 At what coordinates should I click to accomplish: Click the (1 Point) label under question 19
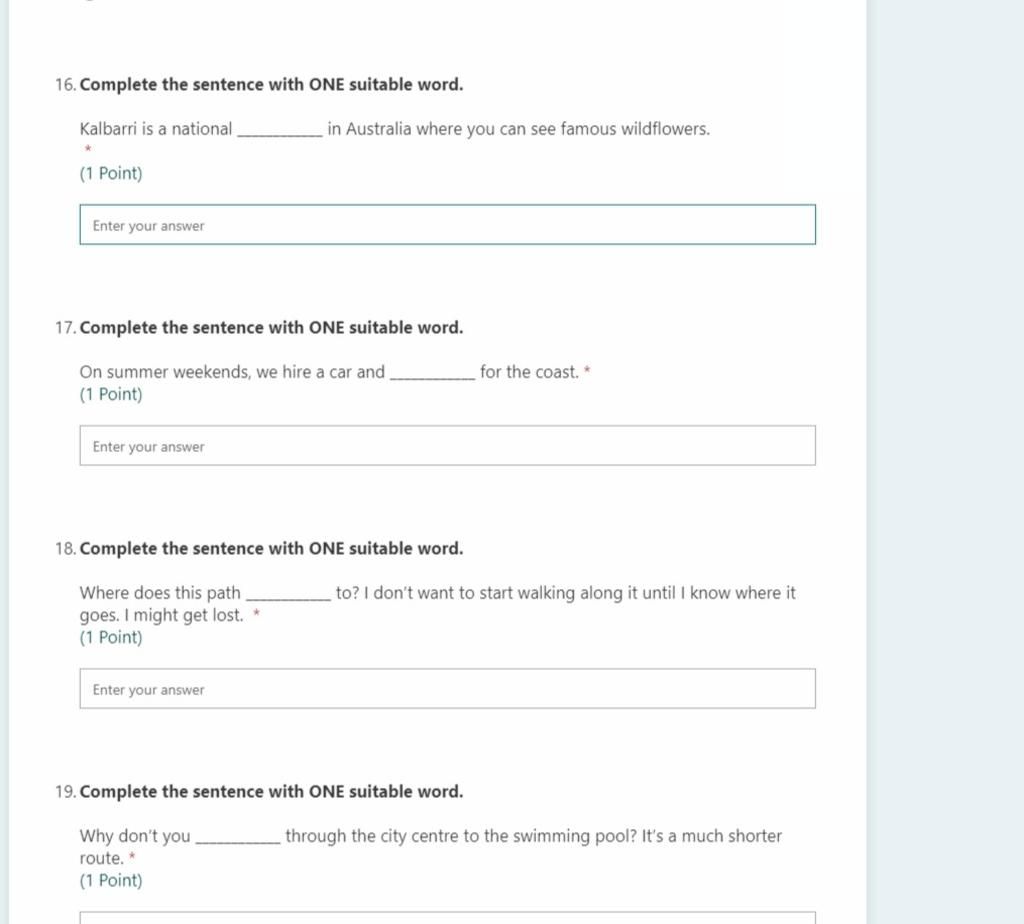(111, 880)
